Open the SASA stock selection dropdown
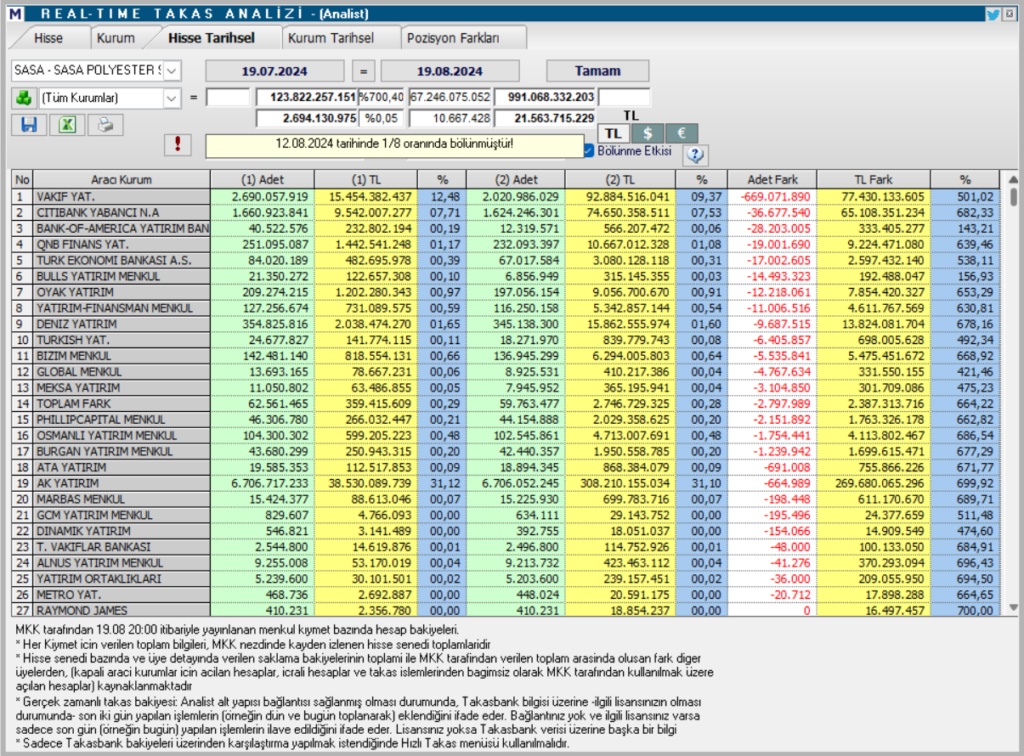The width and height of the screenshot is (1024, 756). coord(172,71)
